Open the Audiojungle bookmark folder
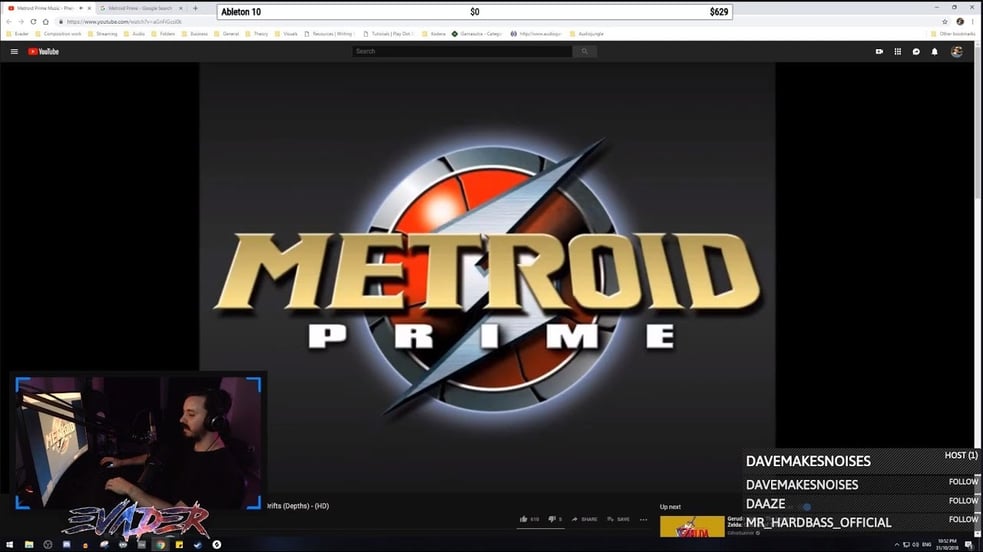This screenshot has height=552, width=983. pyautogui.click(x=587, y=34)
